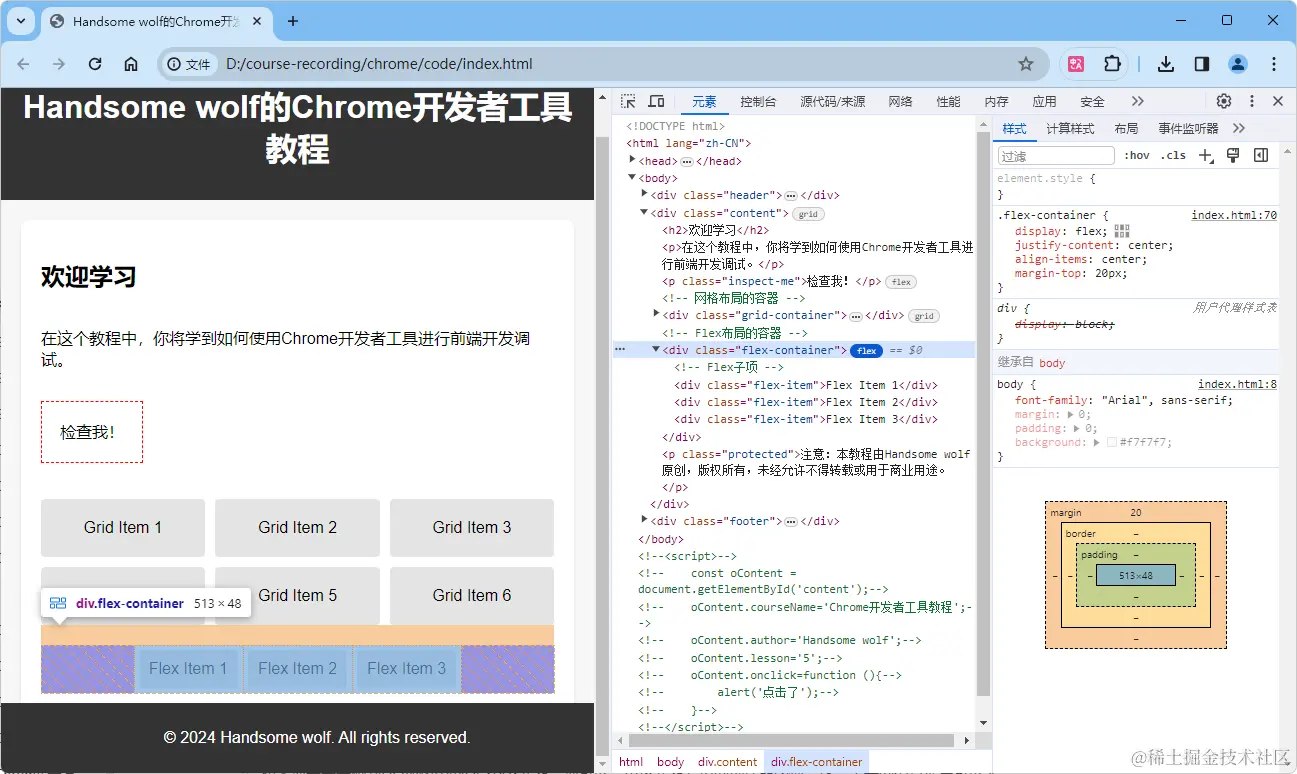Toggle Chrome side panel icon

(x=1202, y=64)
